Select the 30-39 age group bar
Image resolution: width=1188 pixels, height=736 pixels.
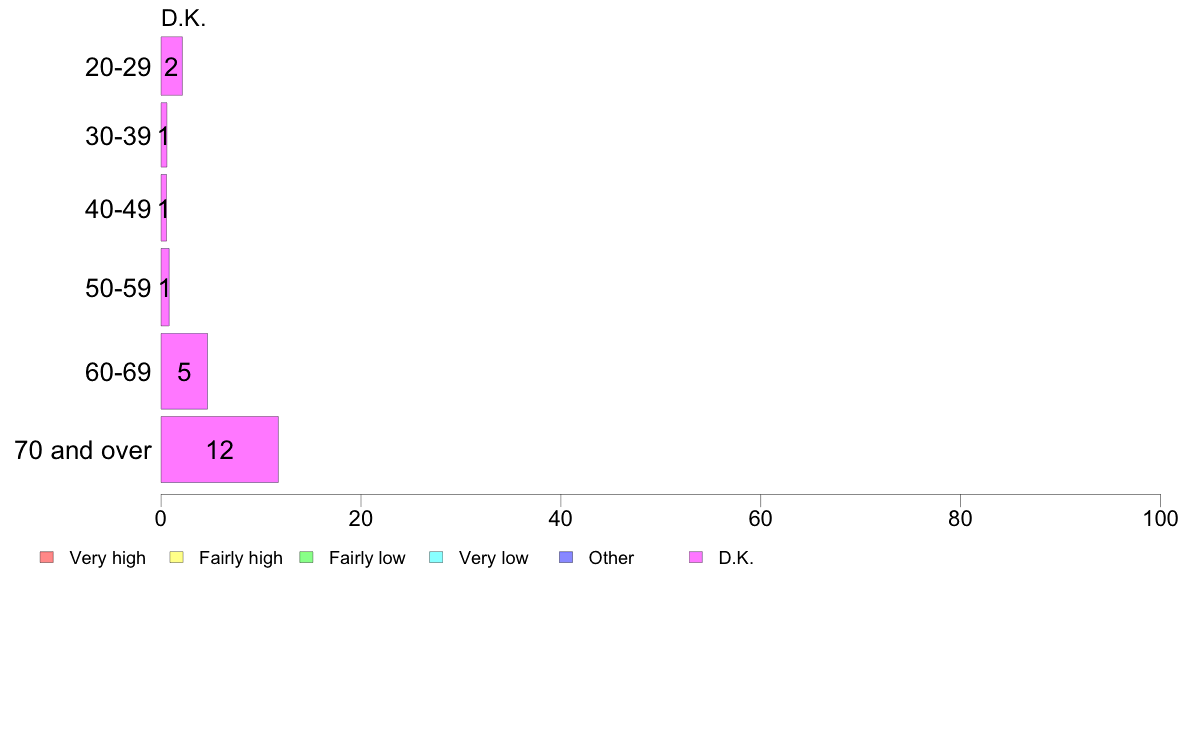point(164,135)
